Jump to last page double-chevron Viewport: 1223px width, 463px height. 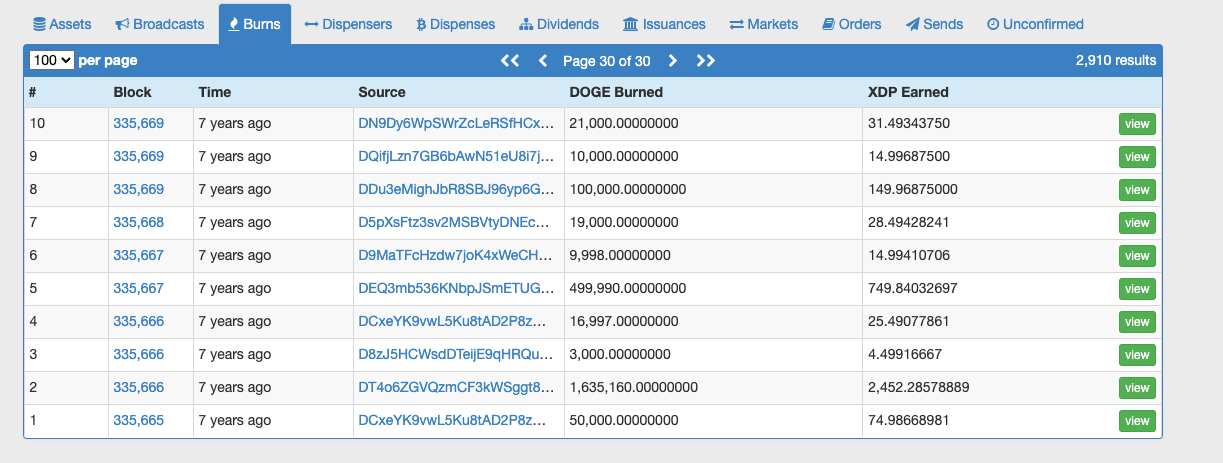[706, 61]
